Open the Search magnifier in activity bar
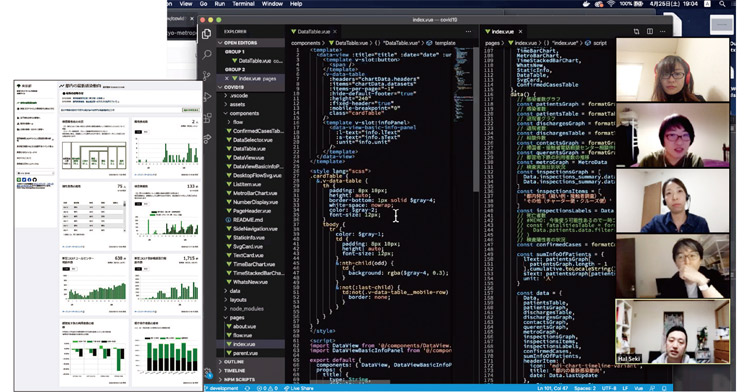The width and height of the screenshot is (750, 392). click(207, 54)
